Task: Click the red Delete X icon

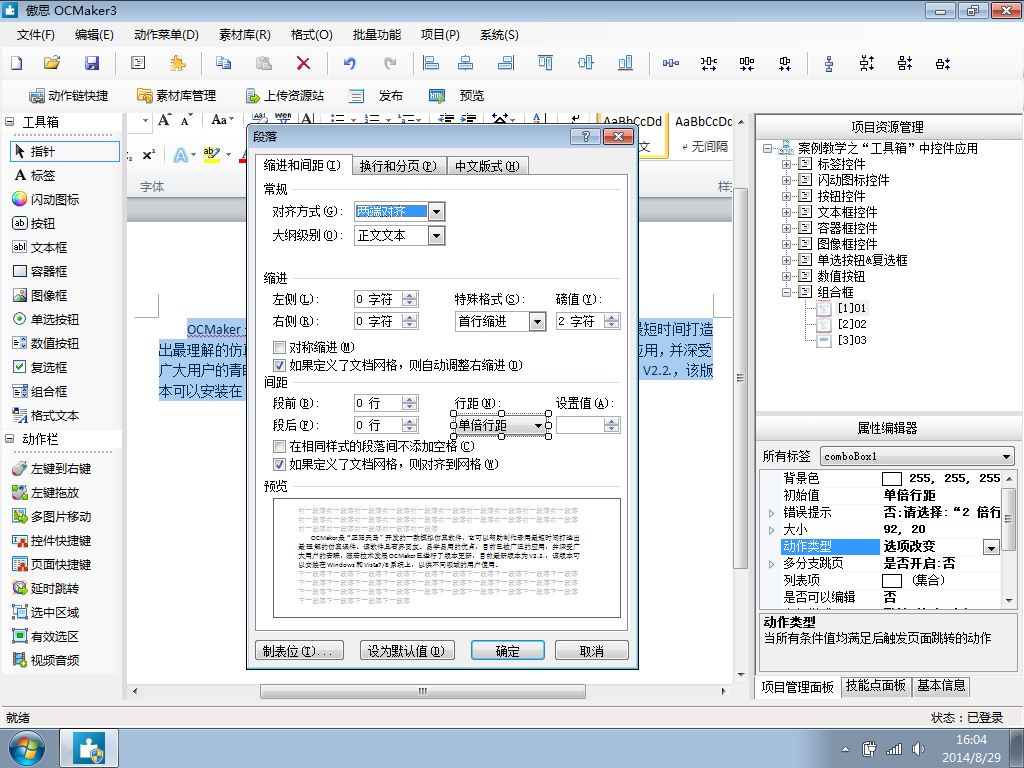Action: pyautogui.click(x=303, y=63)
